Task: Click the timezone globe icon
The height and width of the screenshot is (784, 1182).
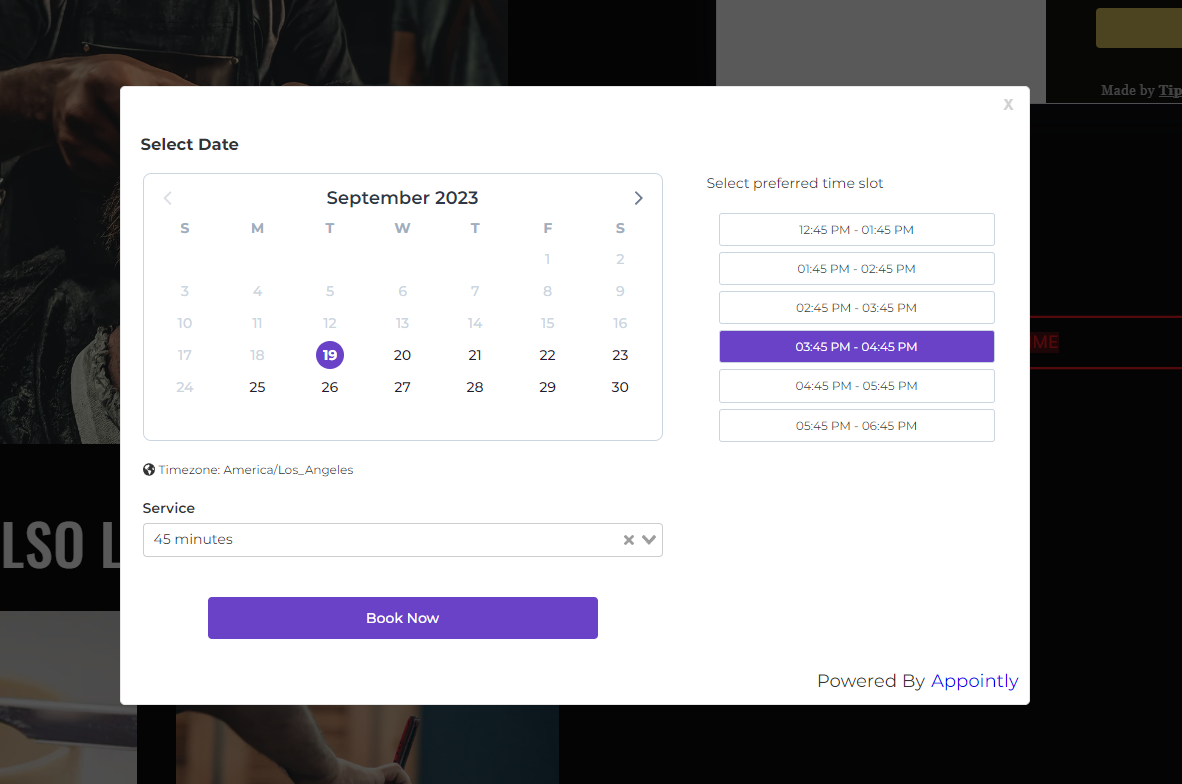Action: click(149, 469)
